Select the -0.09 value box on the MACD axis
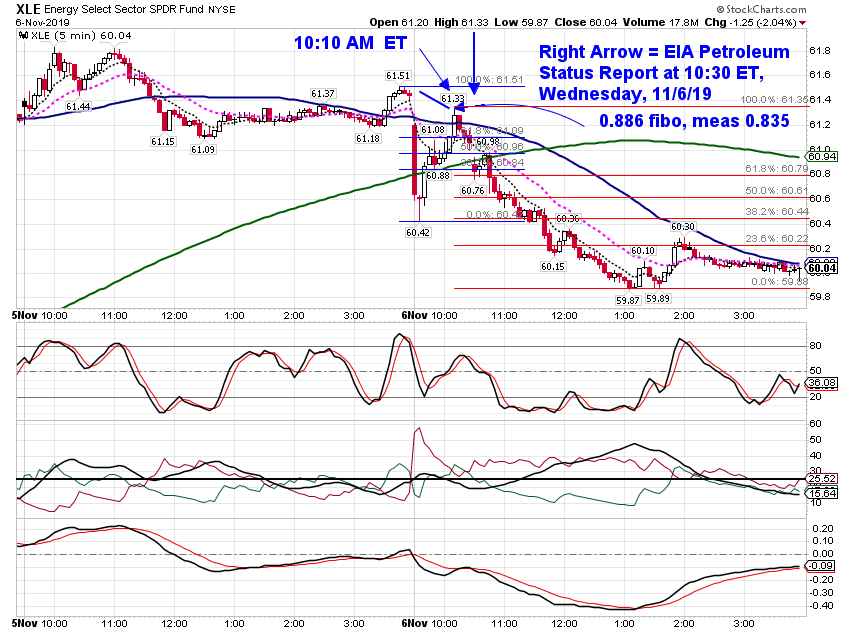Screen dimensions: 850x633 coord(821,566)
